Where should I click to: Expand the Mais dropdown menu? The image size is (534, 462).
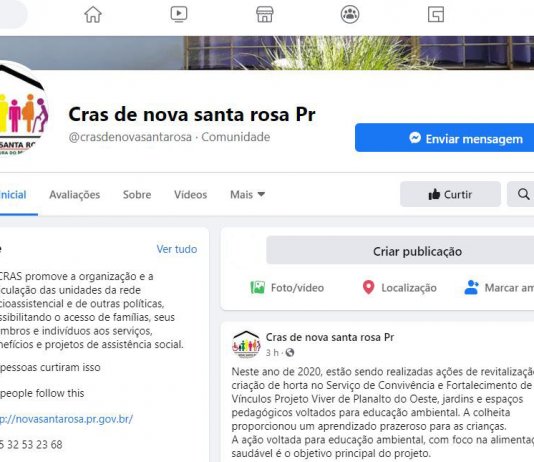[x=248, y=194]
